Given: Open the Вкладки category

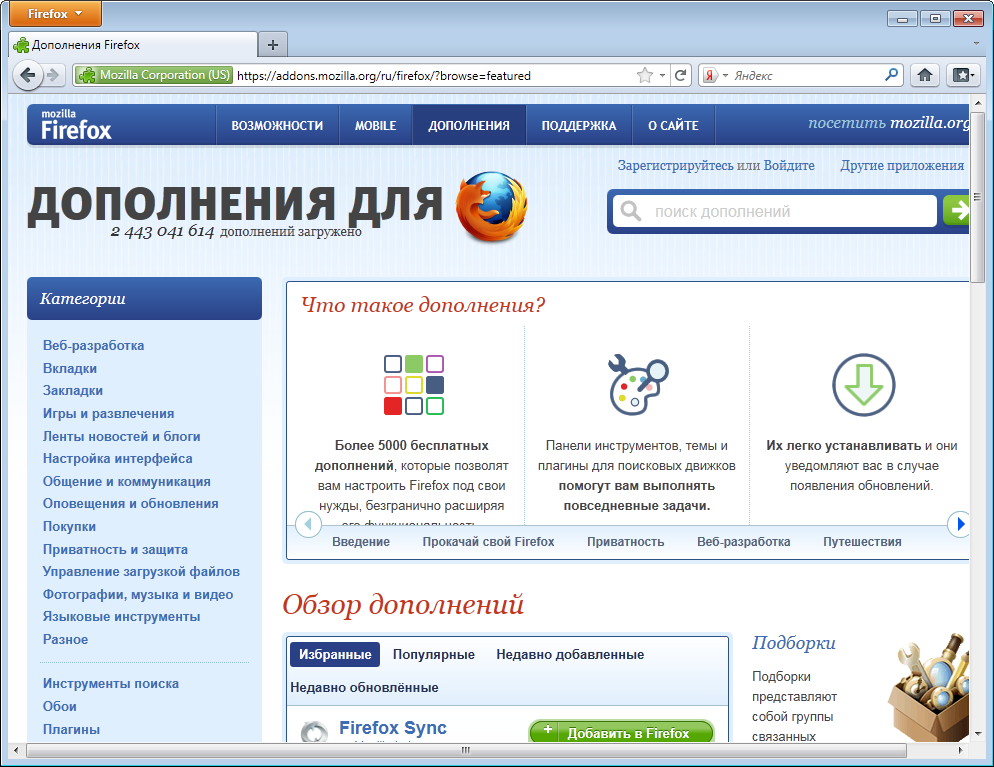Looking at the screenshot, I should (70, 368).
